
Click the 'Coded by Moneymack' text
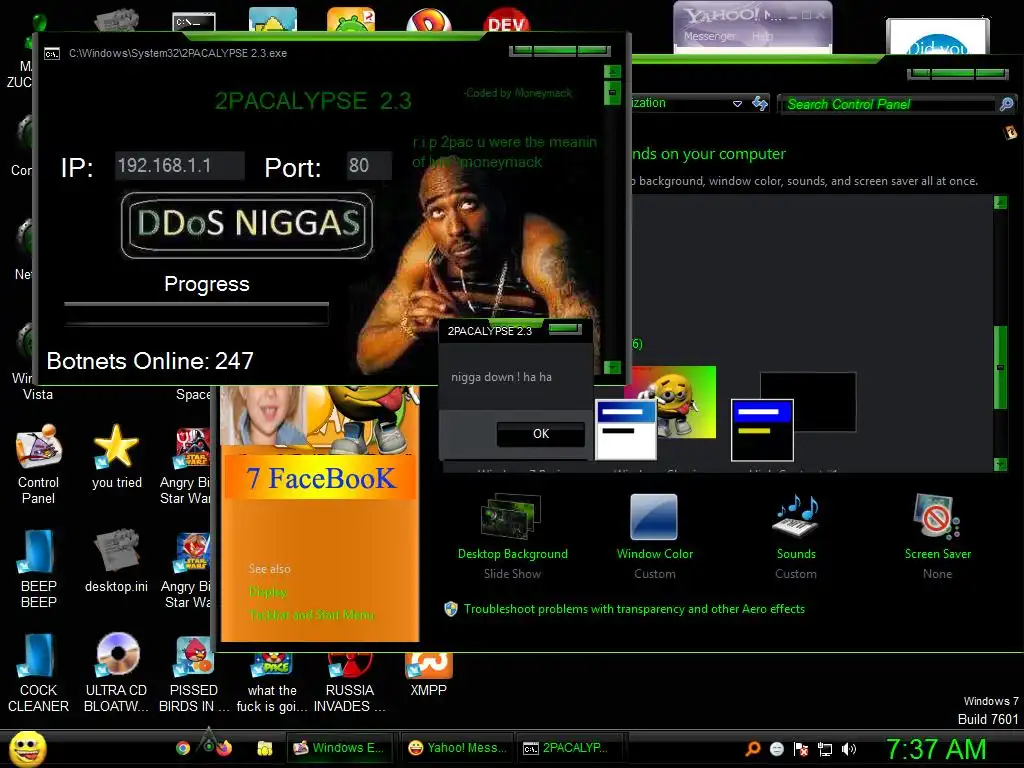click(x=519, y=93)
